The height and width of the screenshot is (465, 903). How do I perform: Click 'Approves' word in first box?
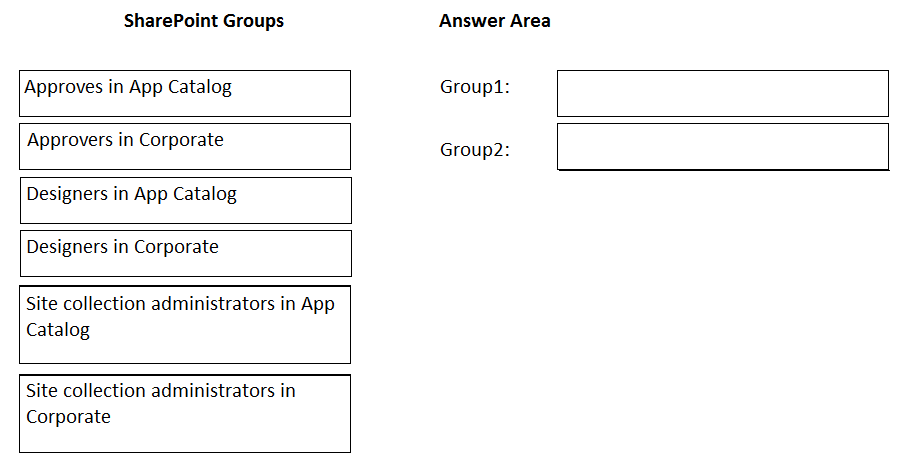(x=64, y=87)
